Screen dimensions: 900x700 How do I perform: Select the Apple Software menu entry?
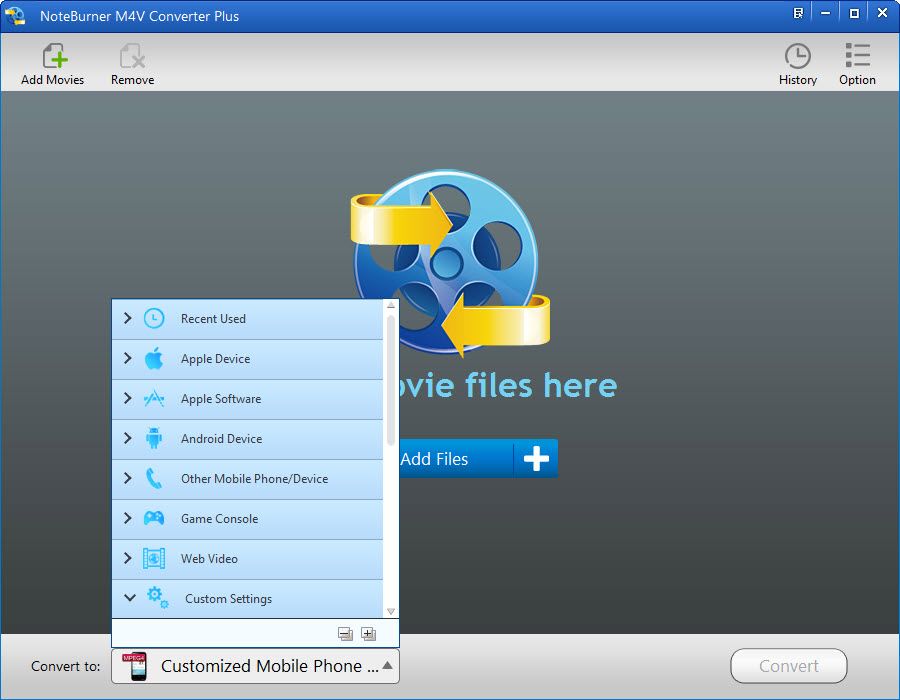point(247,399)
